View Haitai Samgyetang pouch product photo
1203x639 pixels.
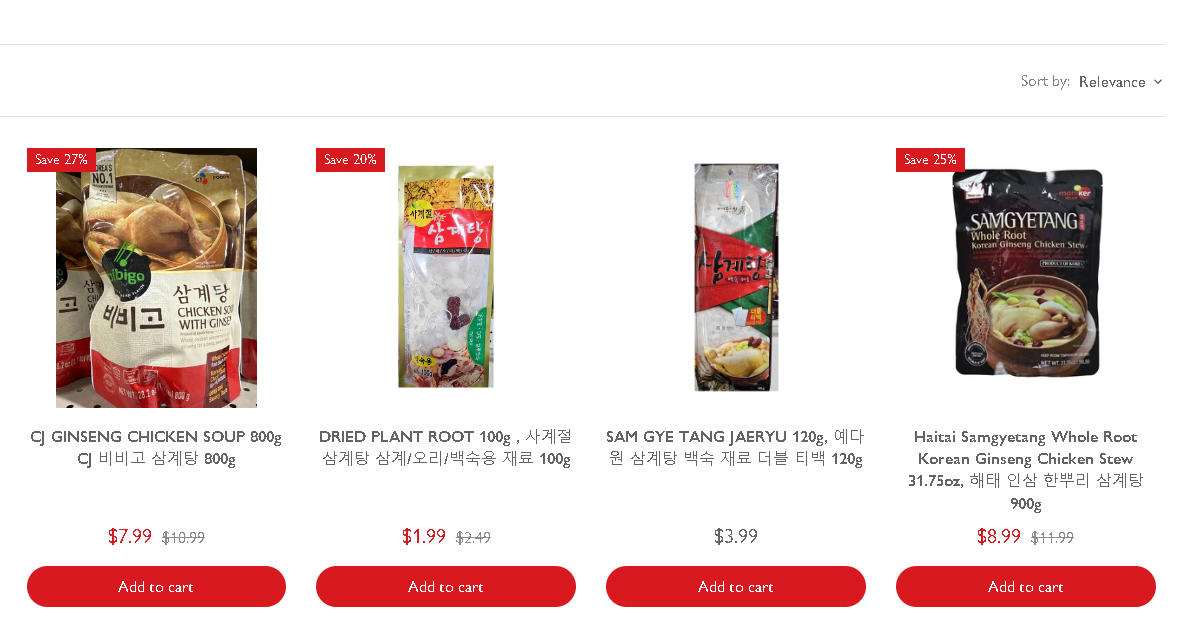click(1026, 272)
